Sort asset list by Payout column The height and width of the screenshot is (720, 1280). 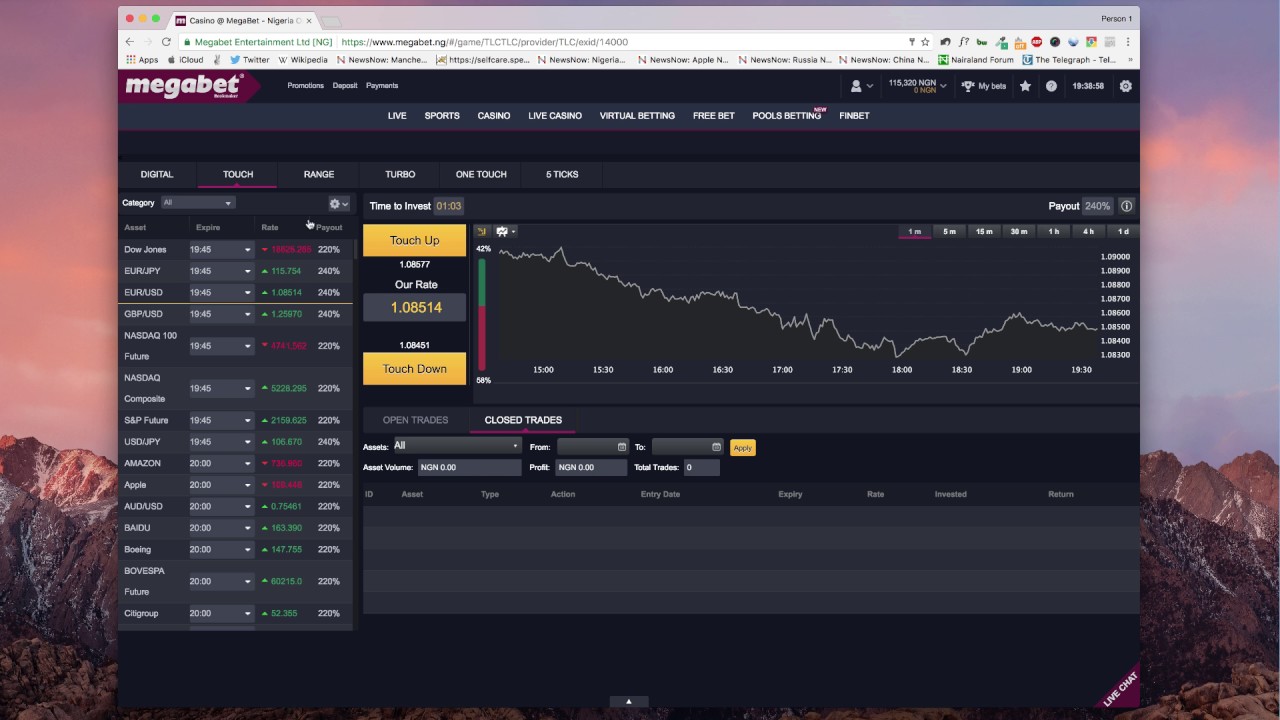click(329, 228)
